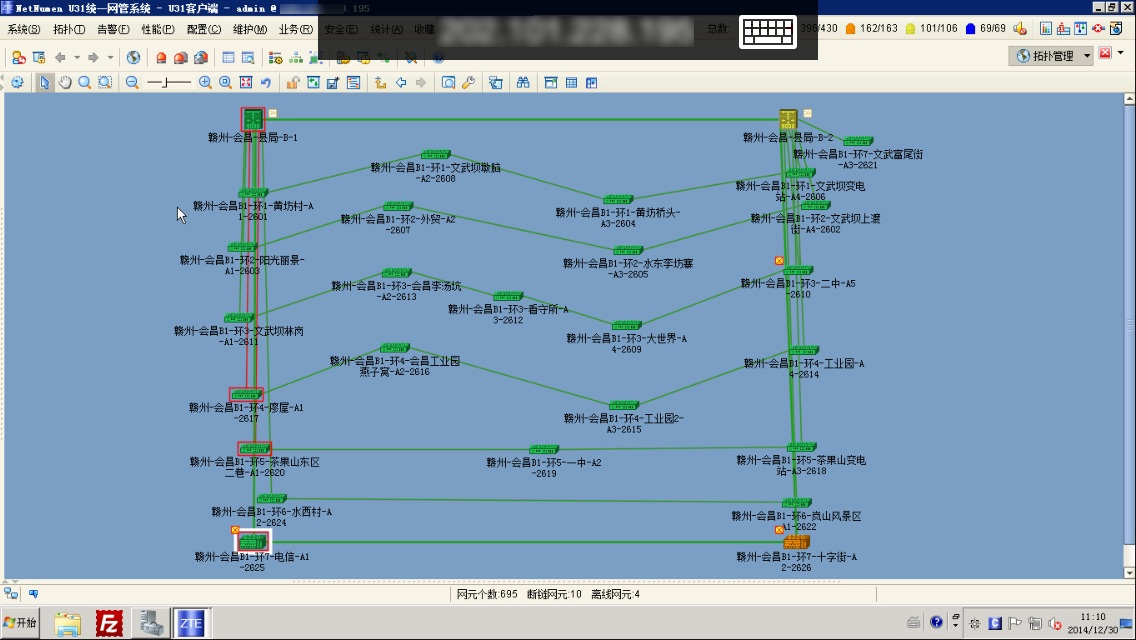Click vertical scrollbar up arrow
The image size is (1136, 640).
(x=1129, y=99)
